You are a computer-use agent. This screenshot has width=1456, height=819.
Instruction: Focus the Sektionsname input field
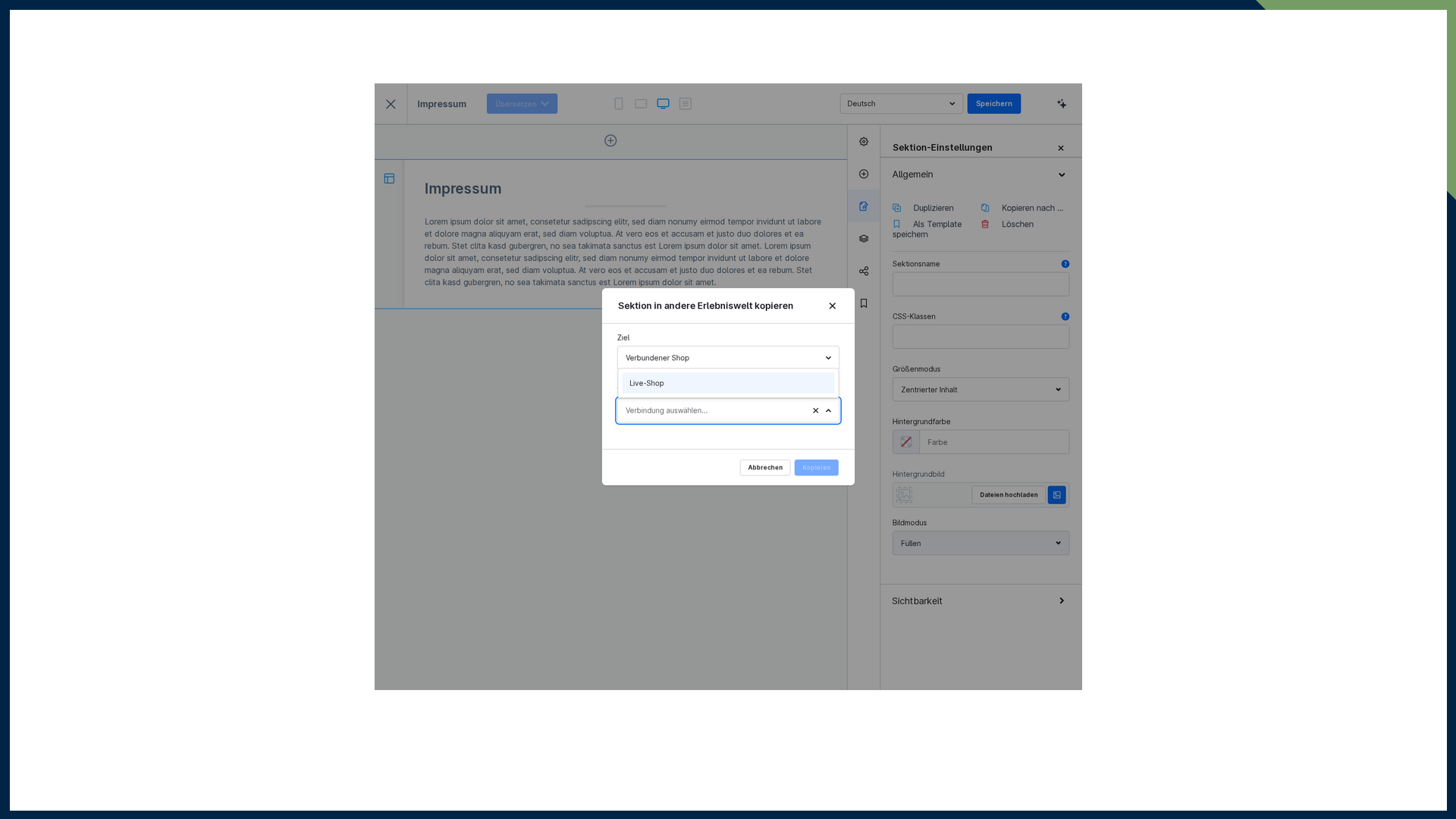[x=981, y=284]
